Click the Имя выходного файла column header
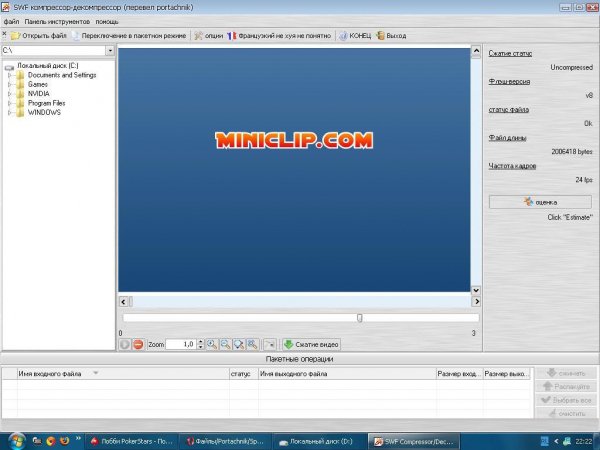 click(x=347, y=374)
